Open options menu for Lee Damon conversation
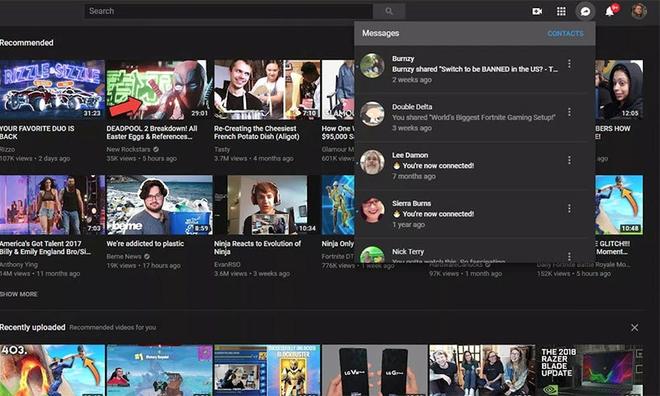Image resolution: width=660 pixels, height=396 pixels. (569, 160)
